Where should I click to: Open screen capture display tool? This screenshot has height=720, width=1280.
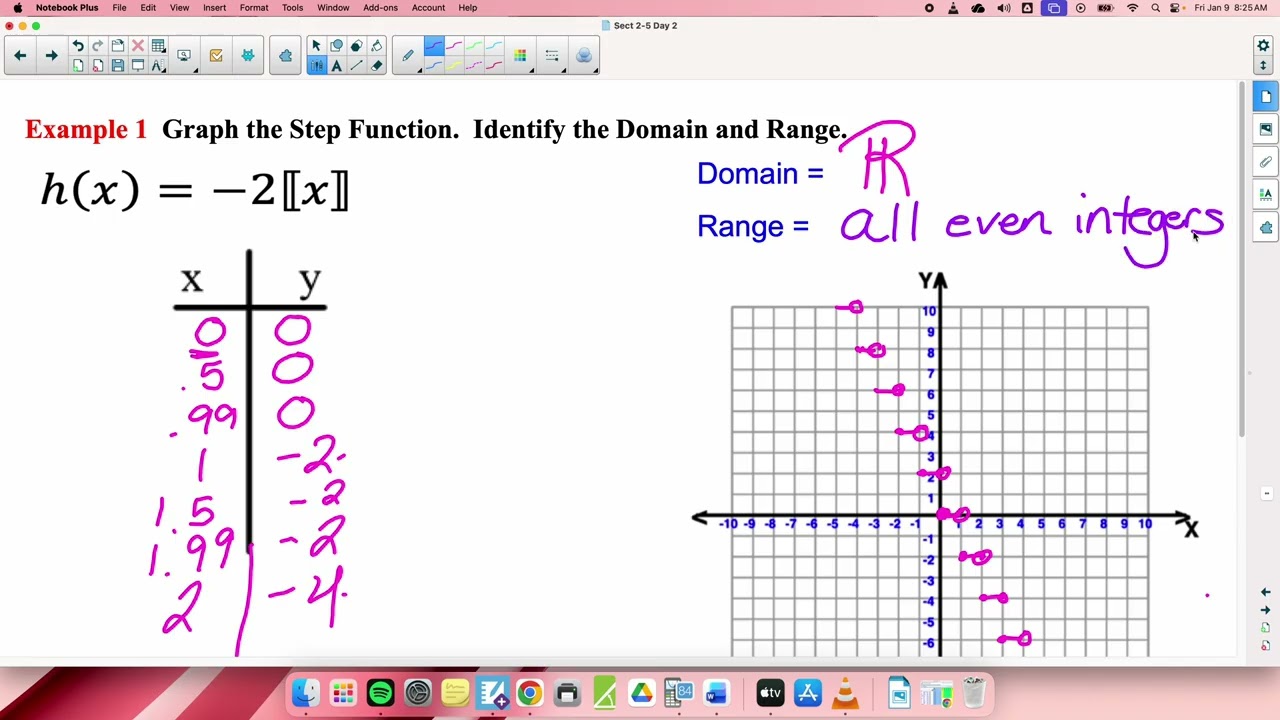tap(184, 55)
